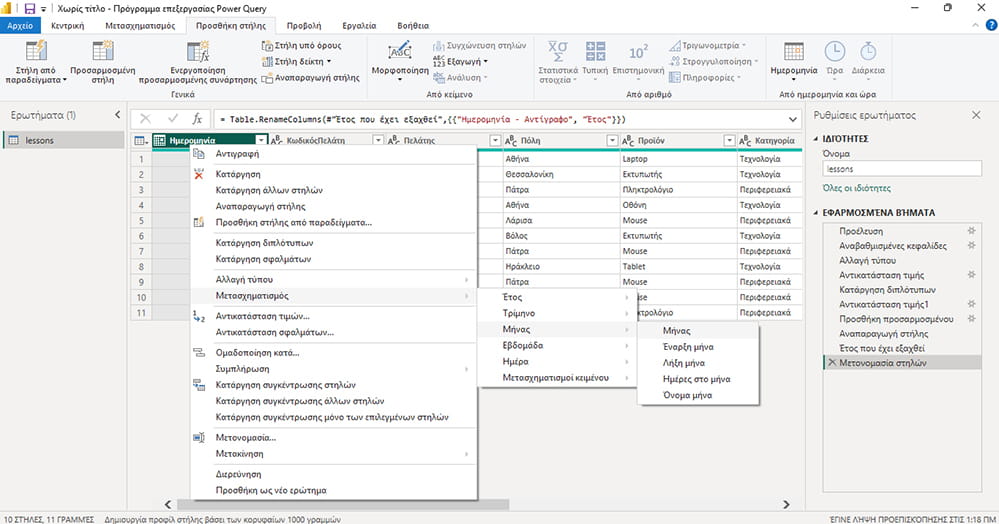Click the Format (Μορφοποίηση) icon
Image resolution: width=999 pixels, height=524 pixels.
tap(400, 51)
